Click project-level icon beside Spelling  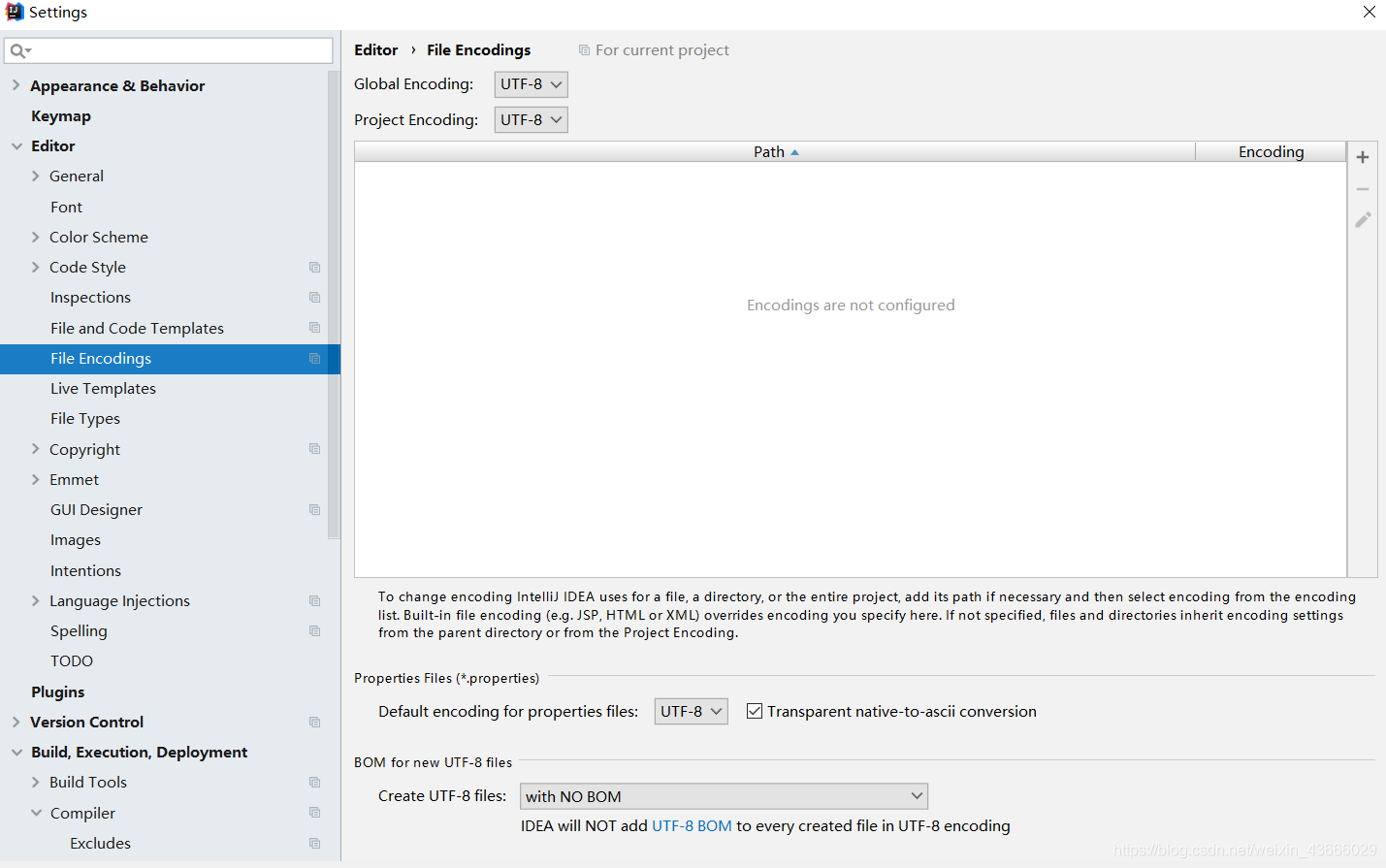(314, 630)
